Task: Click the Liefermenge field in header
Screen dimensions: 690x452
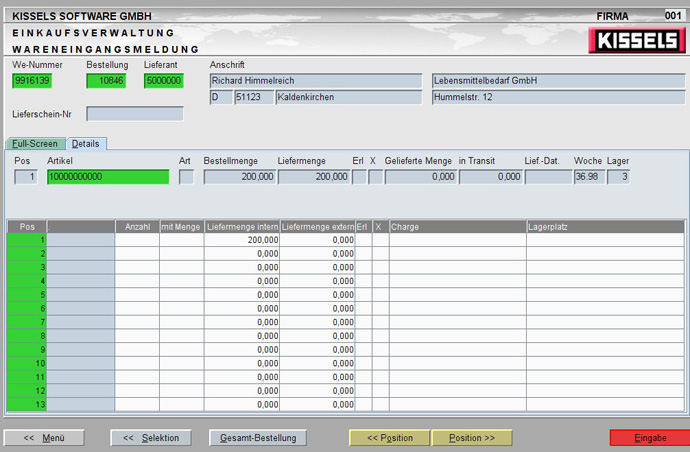Action: 314,177
